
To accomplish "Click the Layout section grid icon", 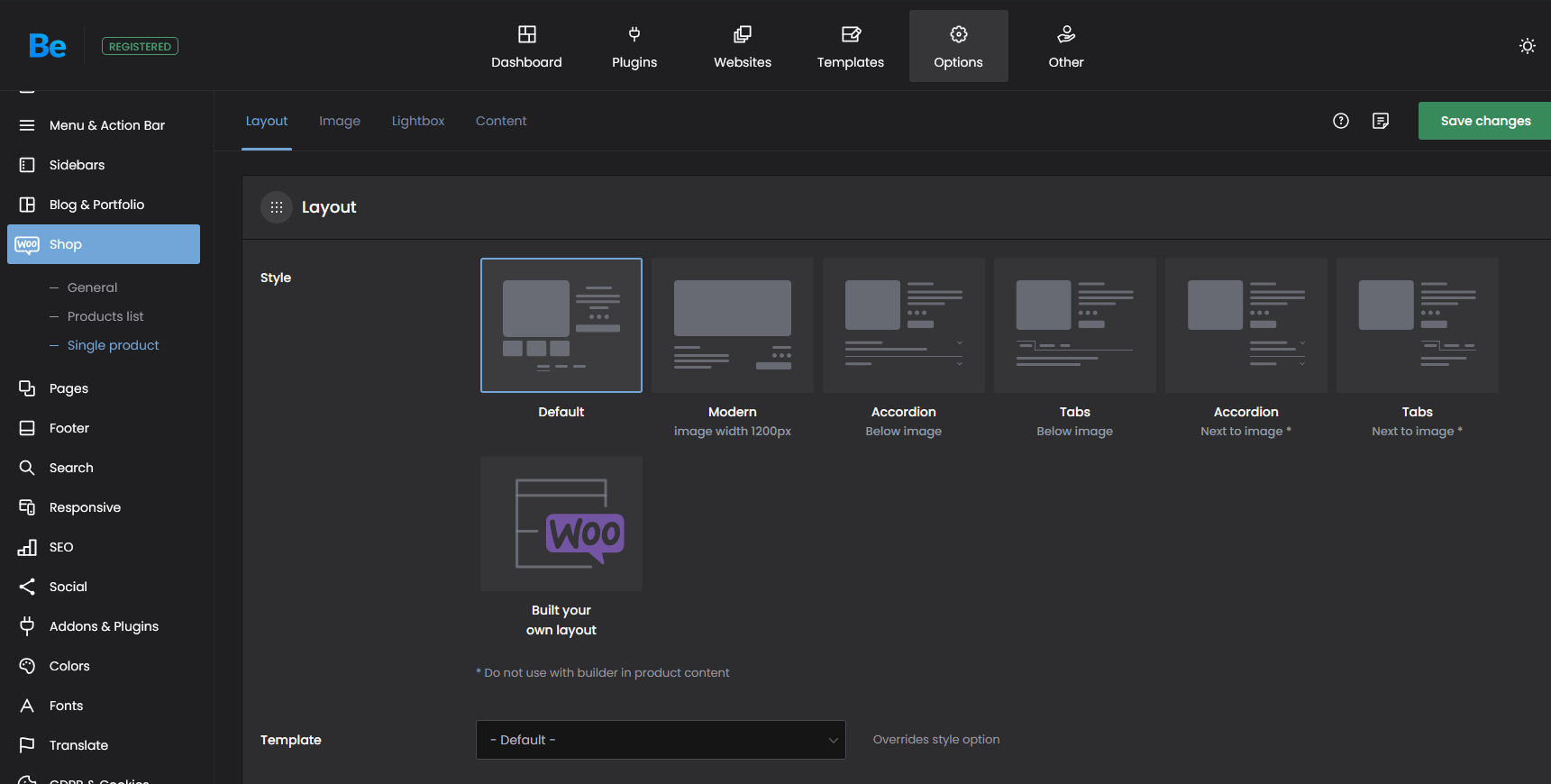I will point(277,207).
